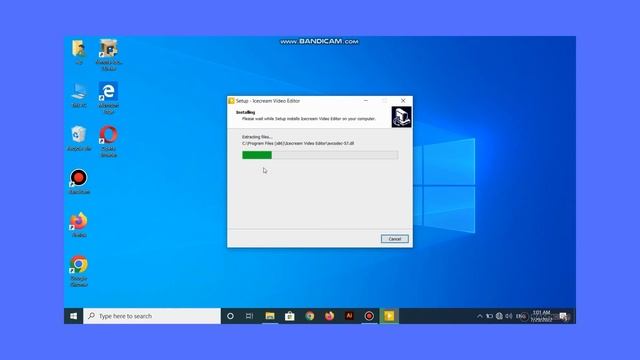640x360 pixels.
Task: Click the Cancel button in the setup dialog
Action: [x=394, y=239]
